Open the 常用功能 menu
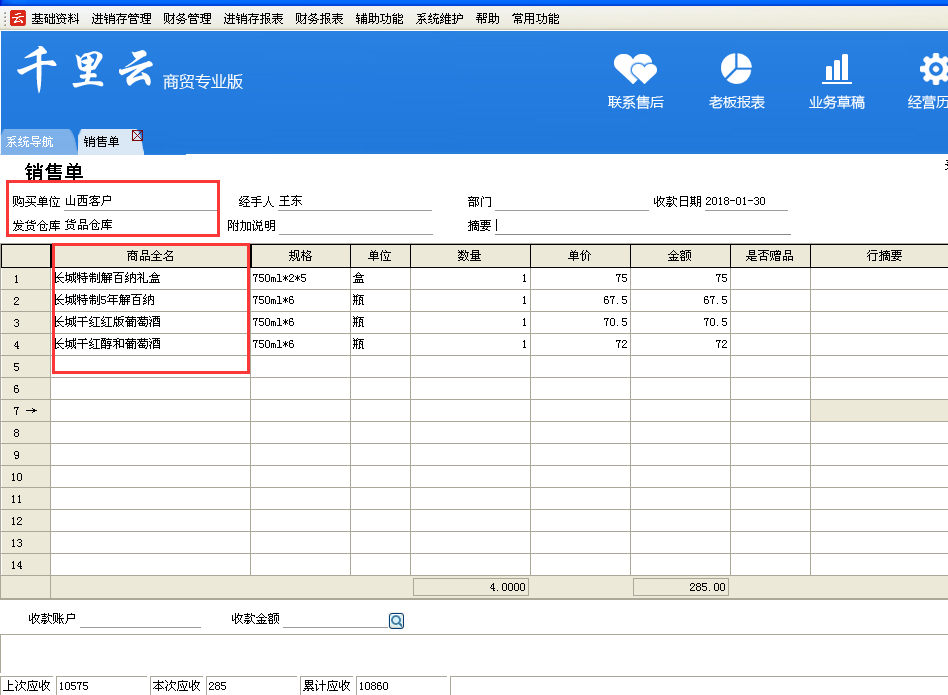The image size is (948, 695). click(536, 18)
